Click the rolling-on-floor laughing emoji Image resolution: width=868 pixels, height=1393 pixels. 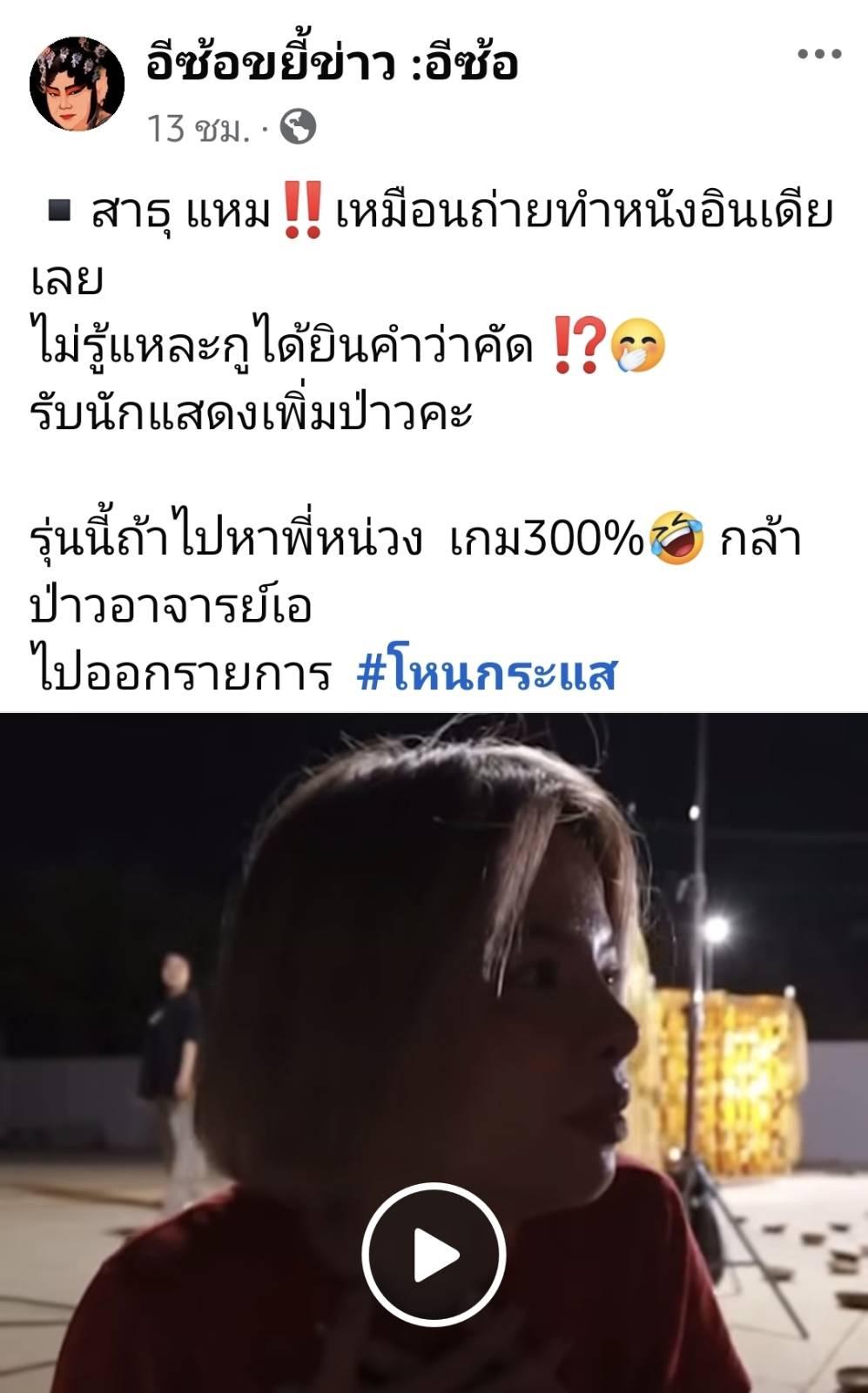tap(676, 539)
